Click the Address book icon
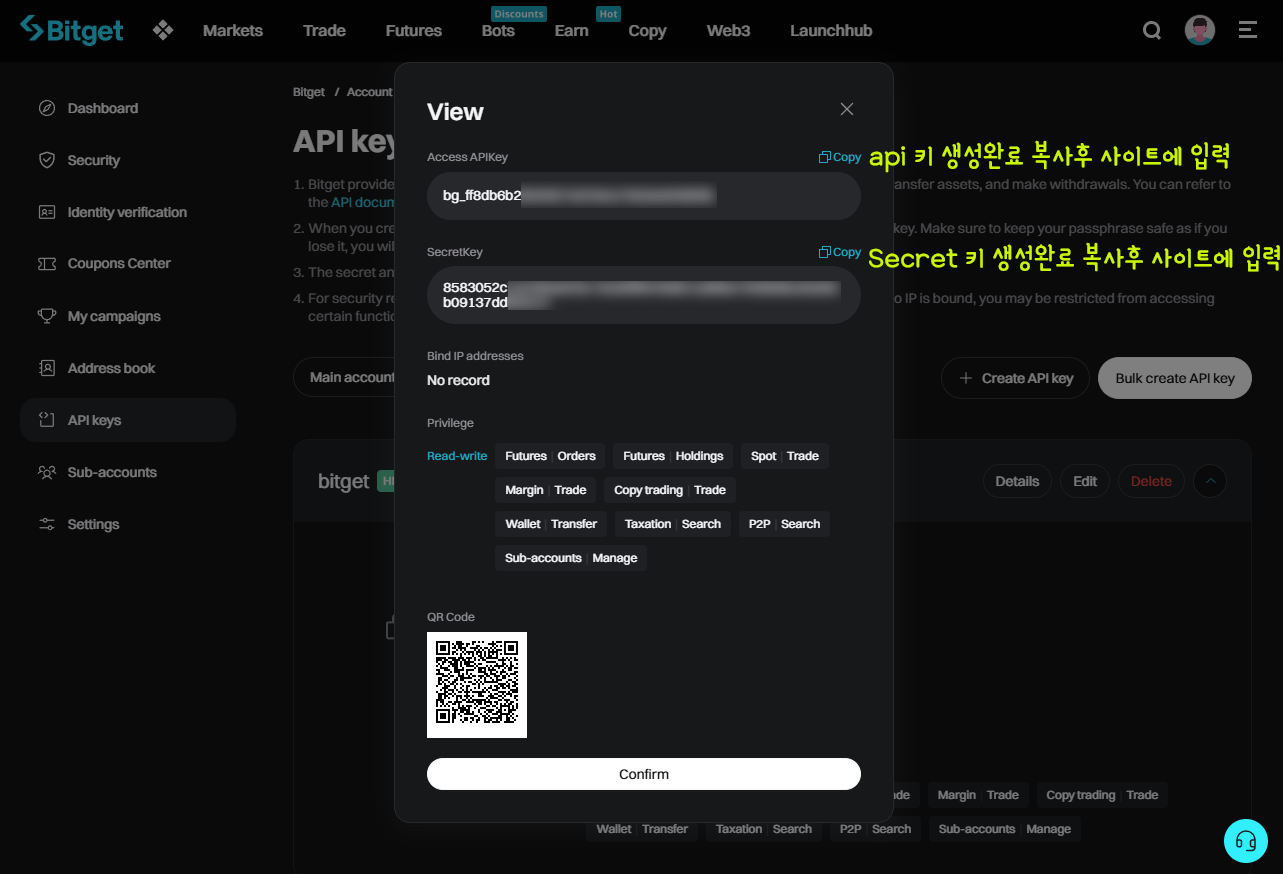Viewport: 1283px width, 874px height. (x=47, y=368)
